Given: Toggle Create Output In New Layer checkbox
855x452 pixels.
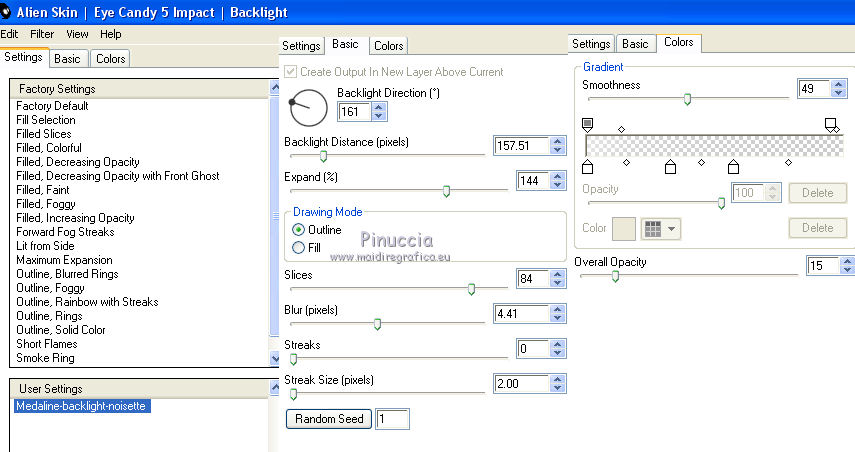Looking at the screenshot, I should click(x=291, y=71).
